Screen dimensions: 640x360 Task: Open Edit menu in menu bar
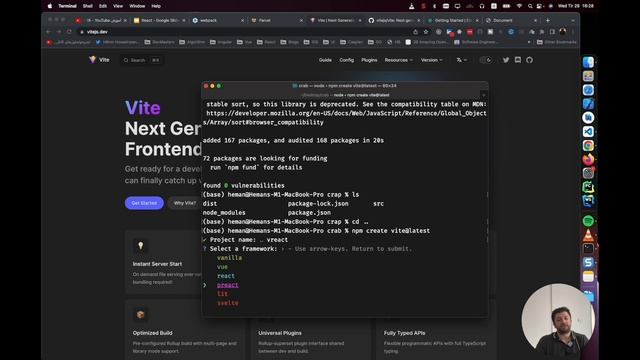tap(103, 6)
